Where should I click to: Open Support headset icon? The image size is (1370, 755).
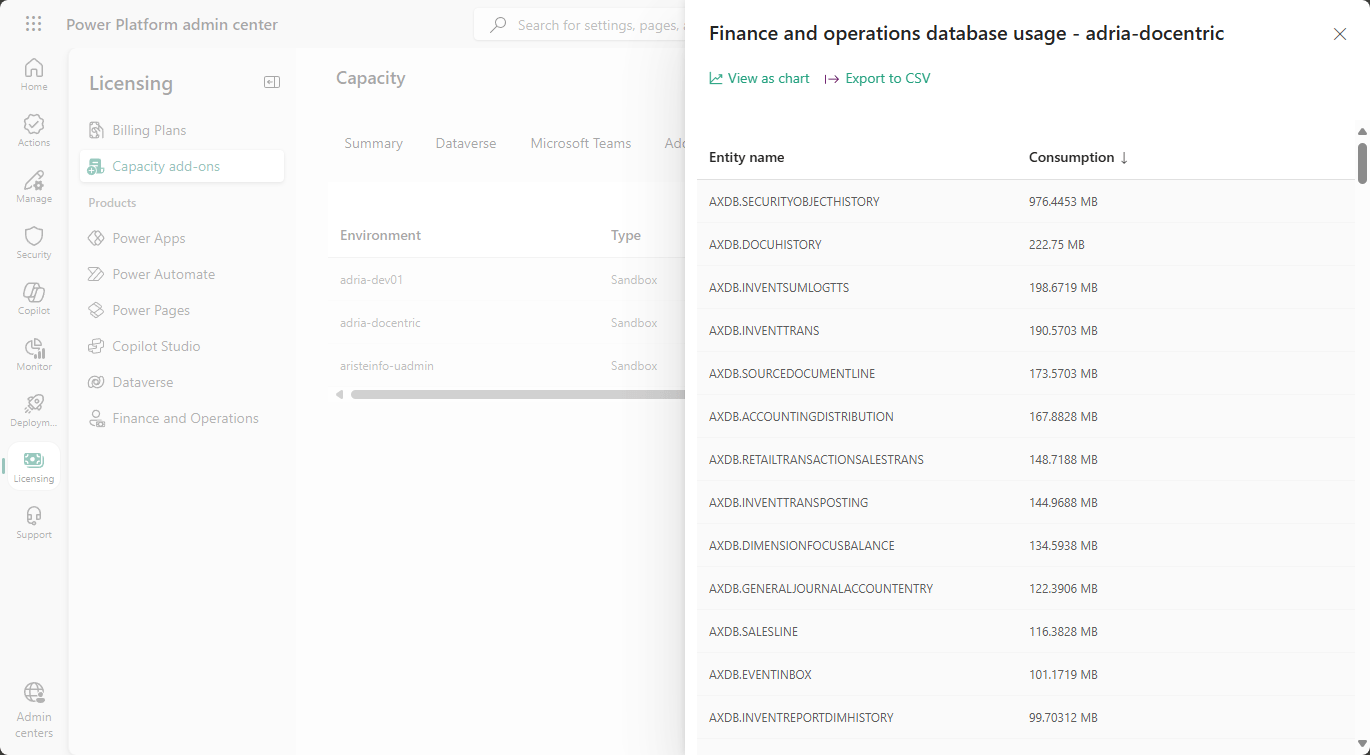[34, 522]
